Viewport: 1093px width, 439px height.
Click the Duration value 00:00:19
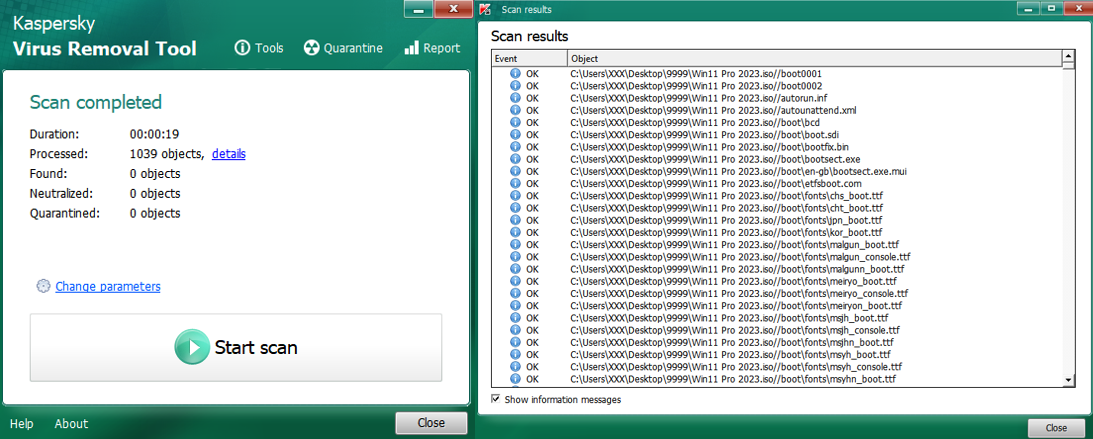155,134
